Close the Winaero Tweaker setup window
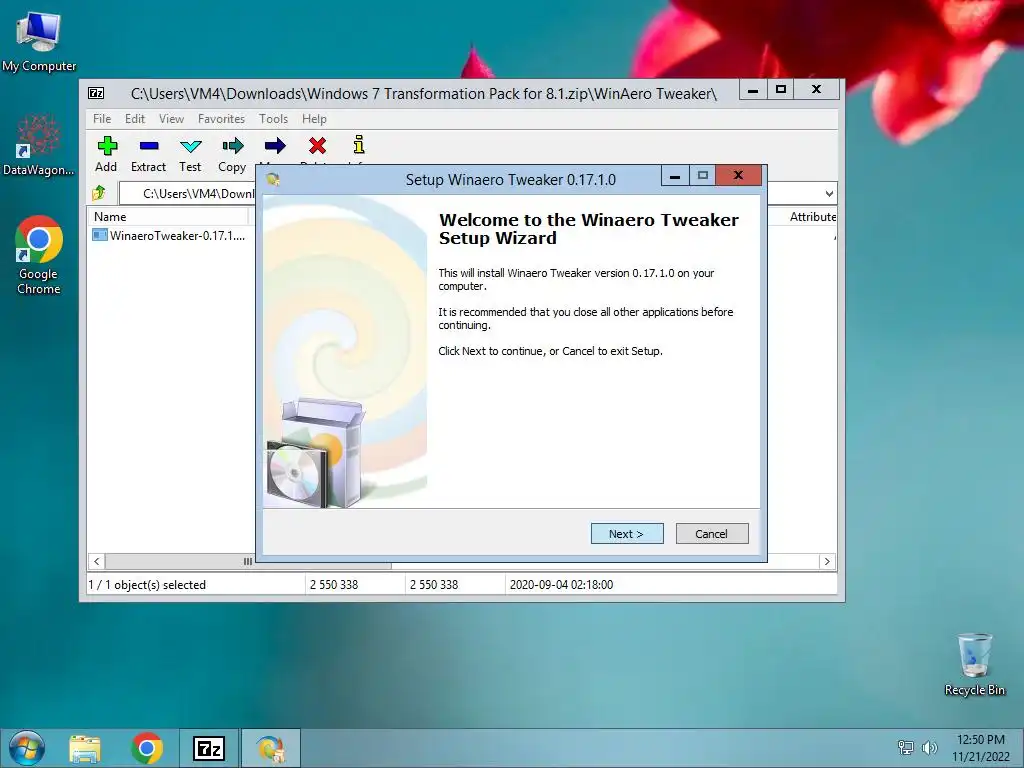Image resolution: width=1024 pixels, height=768 pixels. click(x=739, y=175)
